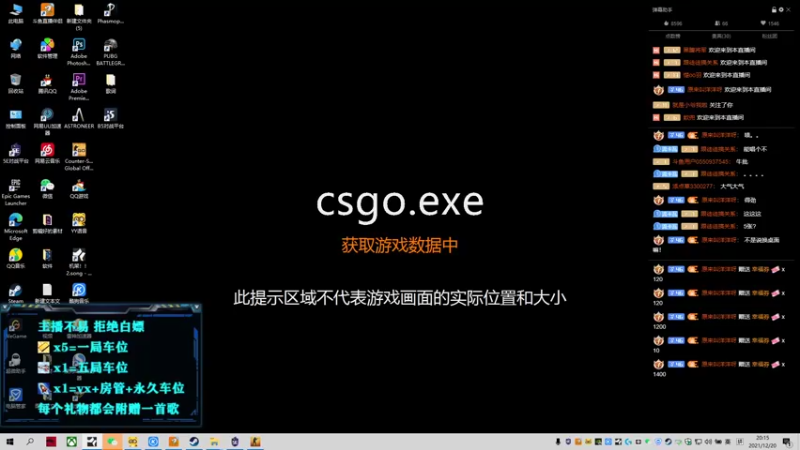Open the Phasmophobia desktop shortcut
The image size is (800, 450).
pos(110,13)
